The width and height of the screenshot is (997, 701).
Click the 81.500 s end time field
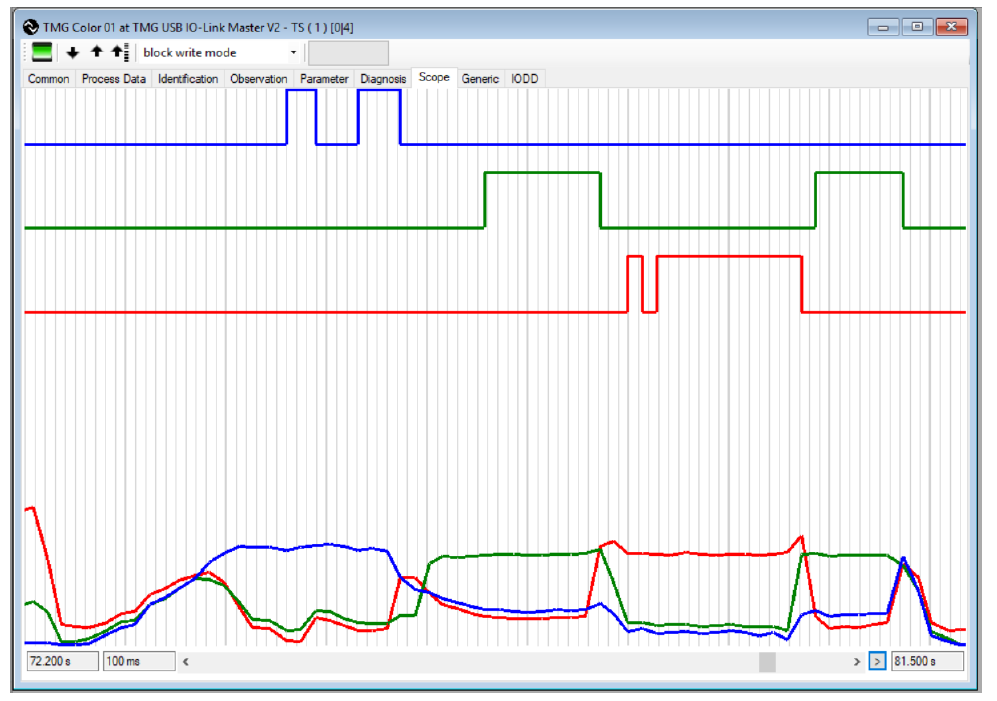pyautogui.click(x=927, y=662)
